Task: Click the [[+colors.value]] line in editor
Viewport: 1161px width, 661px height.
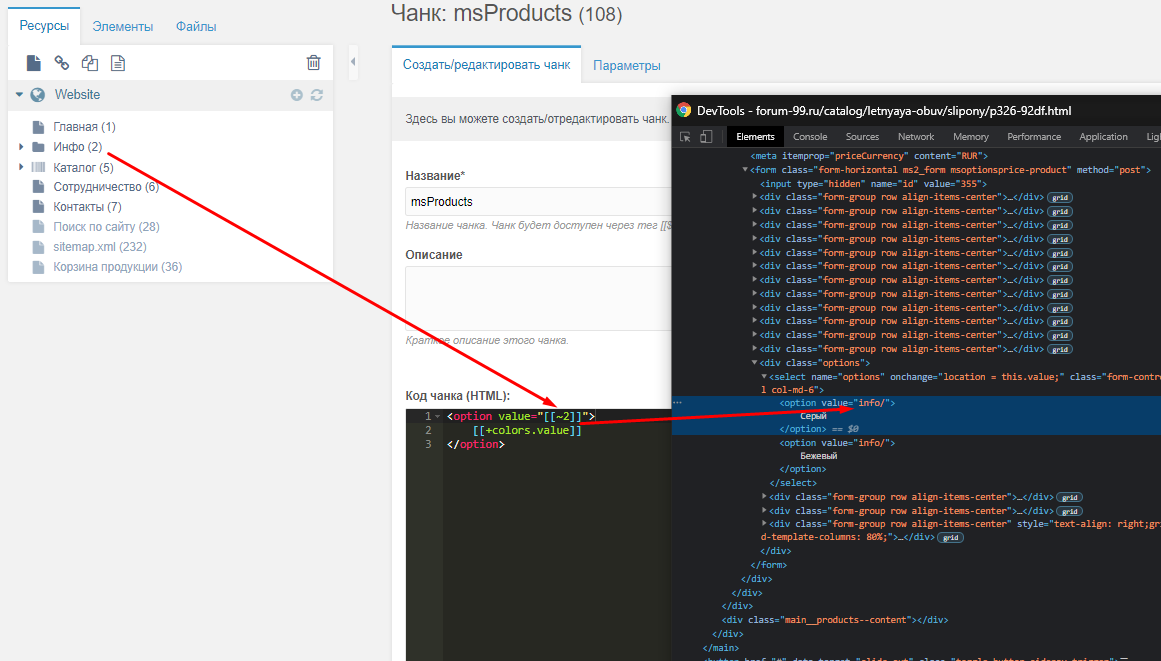Action: click(527, 430)
